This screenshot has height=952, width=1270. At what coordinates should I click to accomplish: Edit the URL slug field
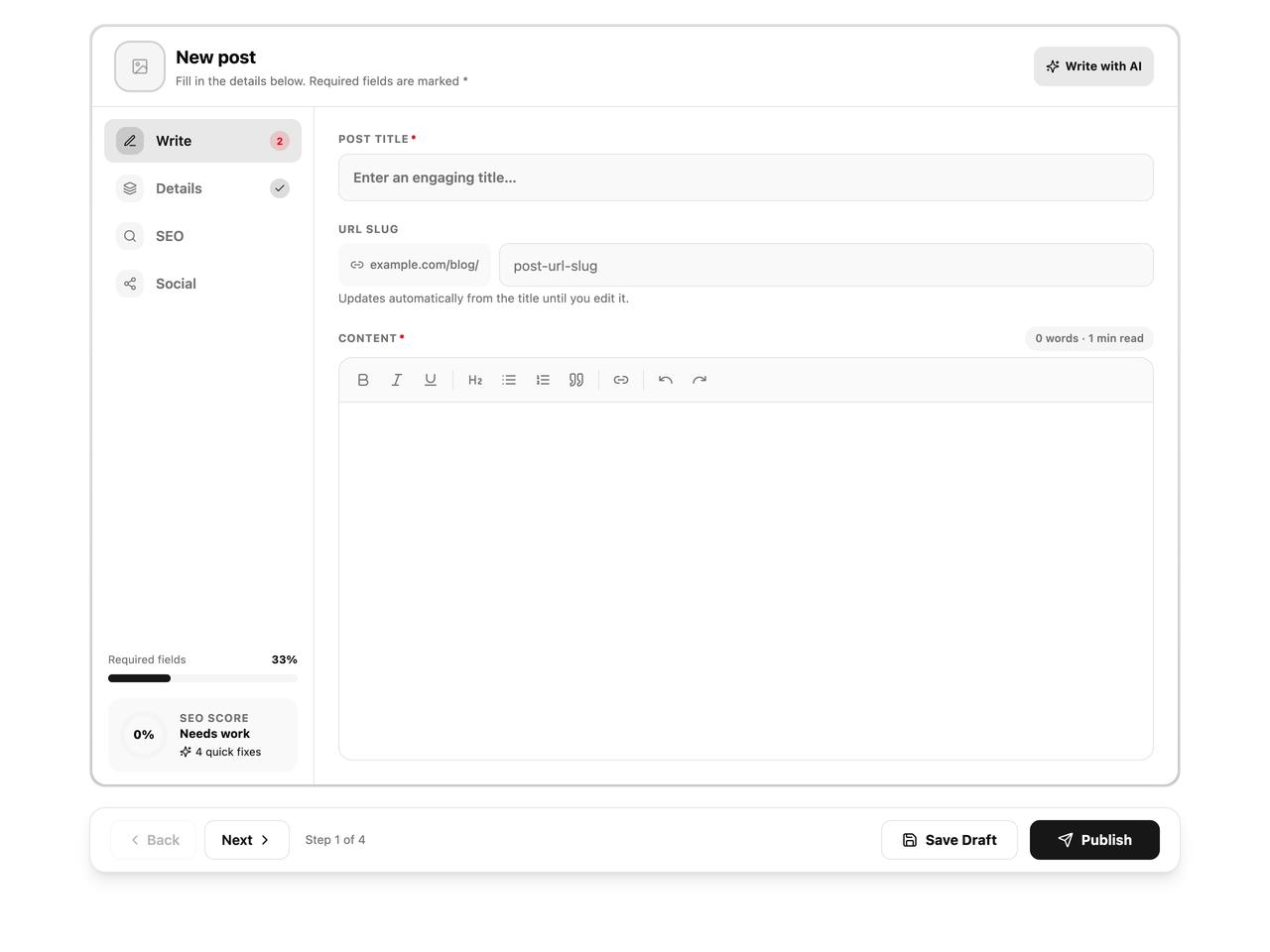(x=826, y=265)
